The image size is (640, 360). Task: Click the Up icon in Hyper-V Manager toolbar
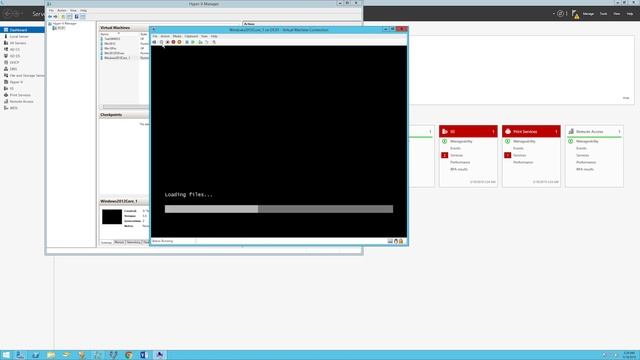[63, 17]
